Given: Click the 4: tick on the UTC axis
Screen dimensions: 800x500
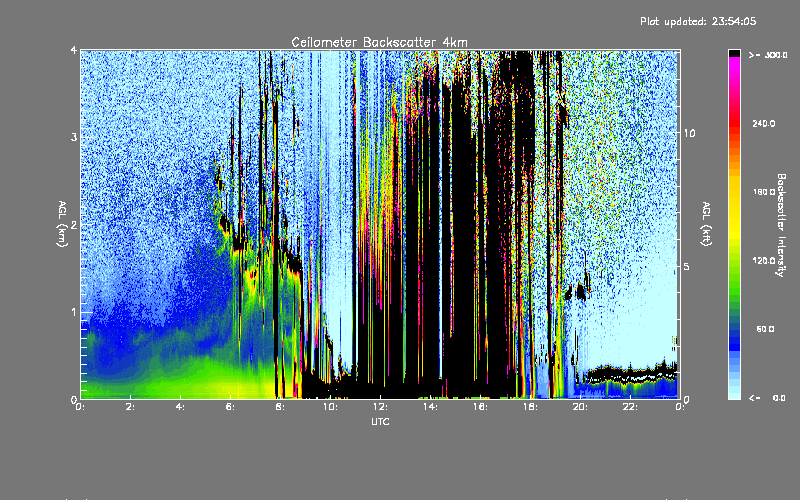Looking at the screenshot, I should point(181,407).
